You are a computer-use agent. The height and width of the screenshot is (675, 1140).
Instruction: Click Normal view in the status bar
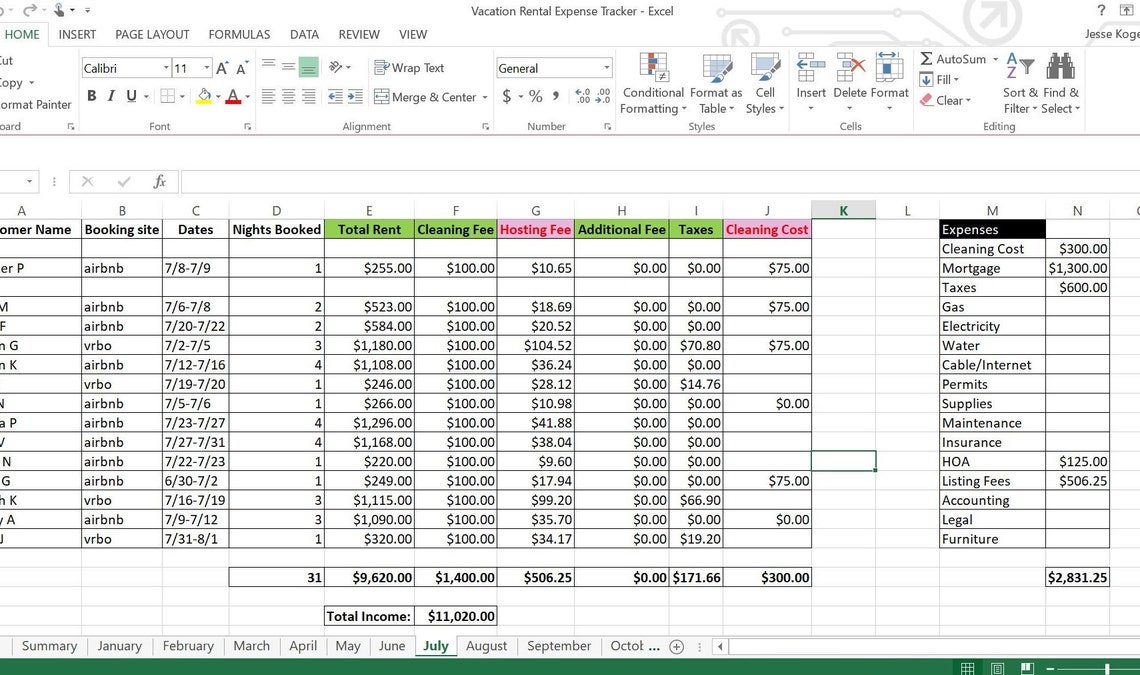click(x=967, y=667)
